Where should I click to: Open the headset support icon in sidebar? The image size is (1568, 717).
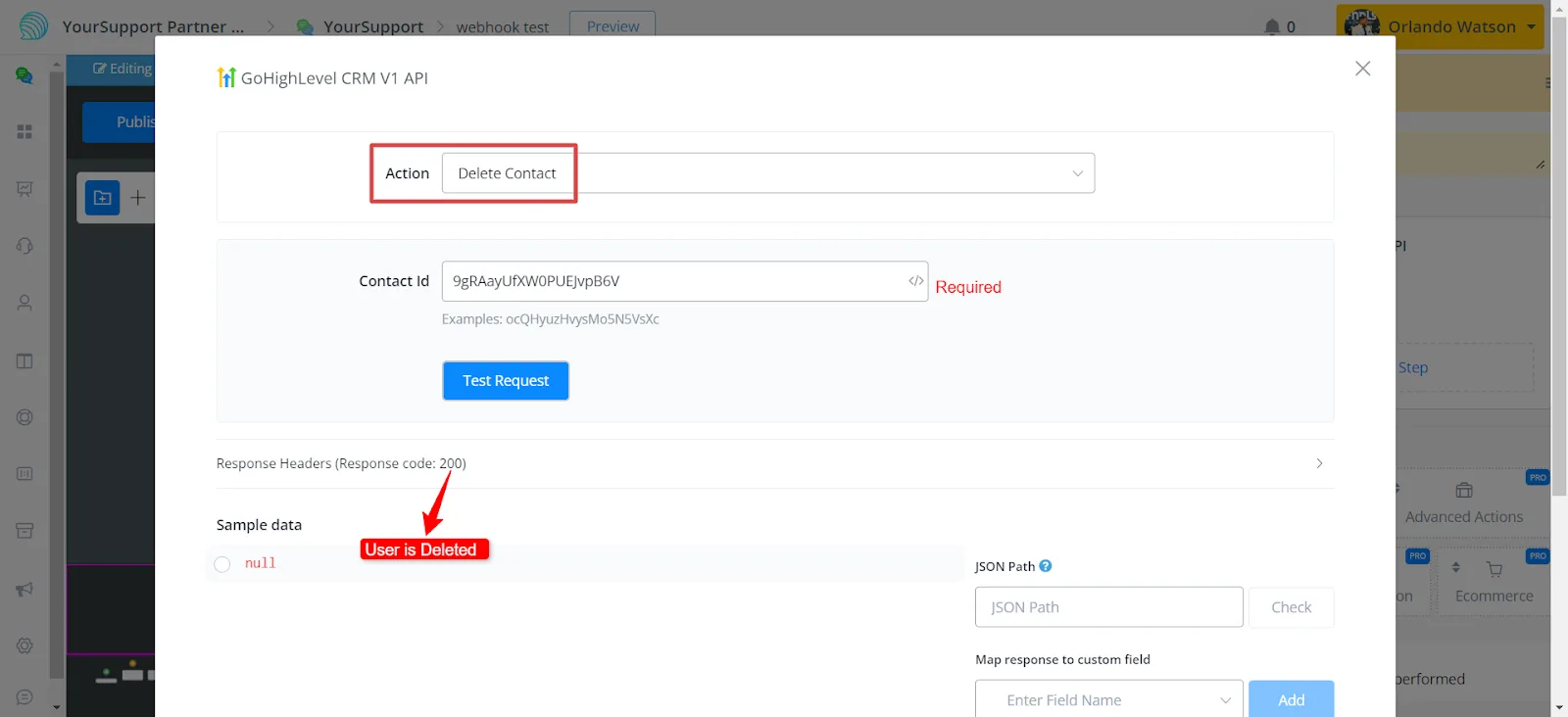point(24,246)
